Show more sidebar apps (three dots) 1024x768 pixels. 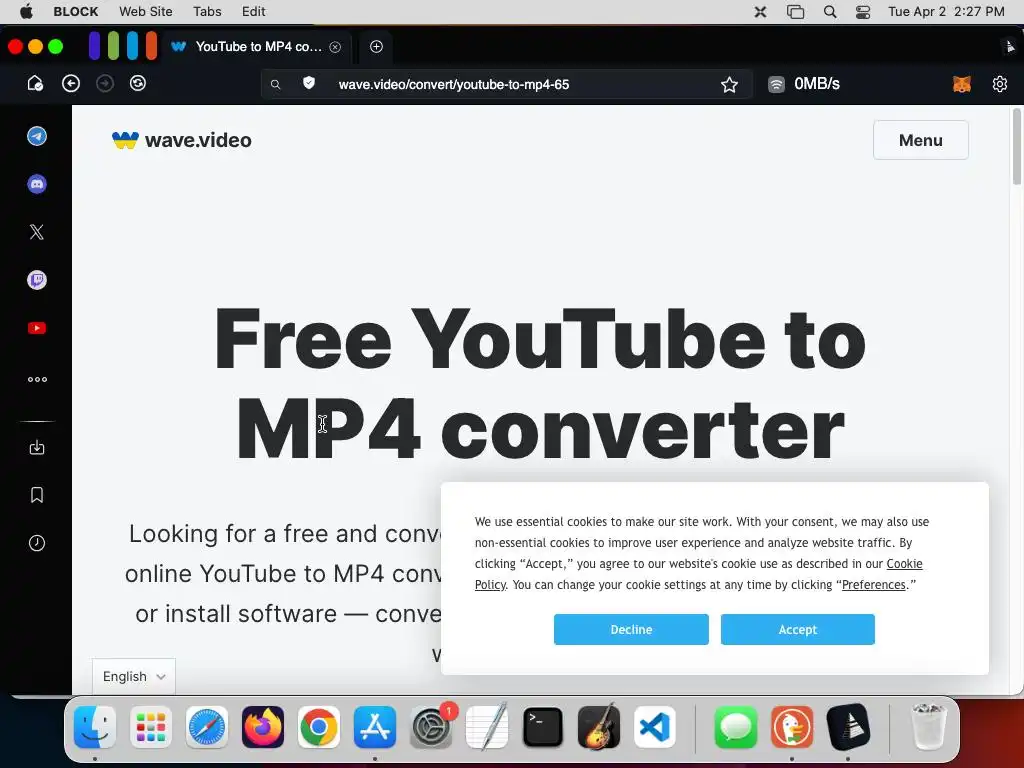pos(37,379)
